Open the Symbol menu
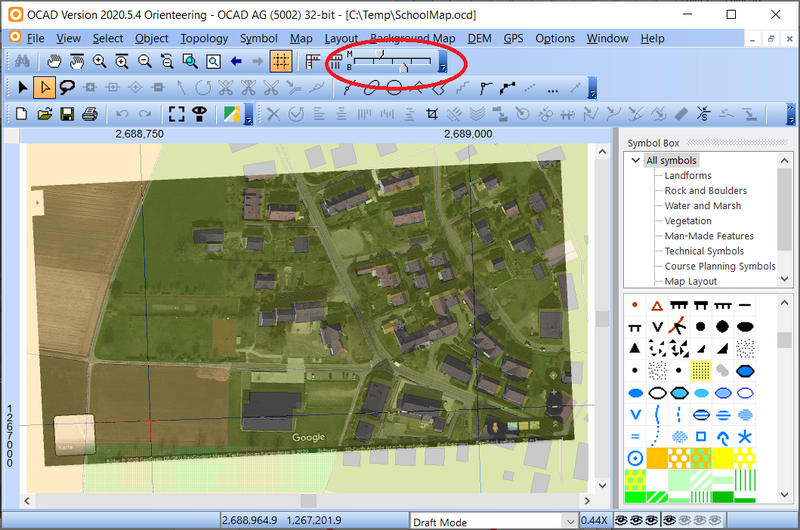Image resolution: width=800 pixels, height=530 pixels. pos(259,38)
